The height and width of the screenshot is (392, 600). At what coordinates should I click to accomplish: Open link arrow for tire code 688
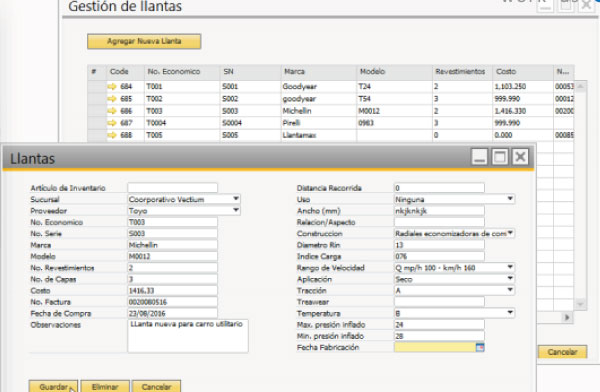[x=112, y=135]
